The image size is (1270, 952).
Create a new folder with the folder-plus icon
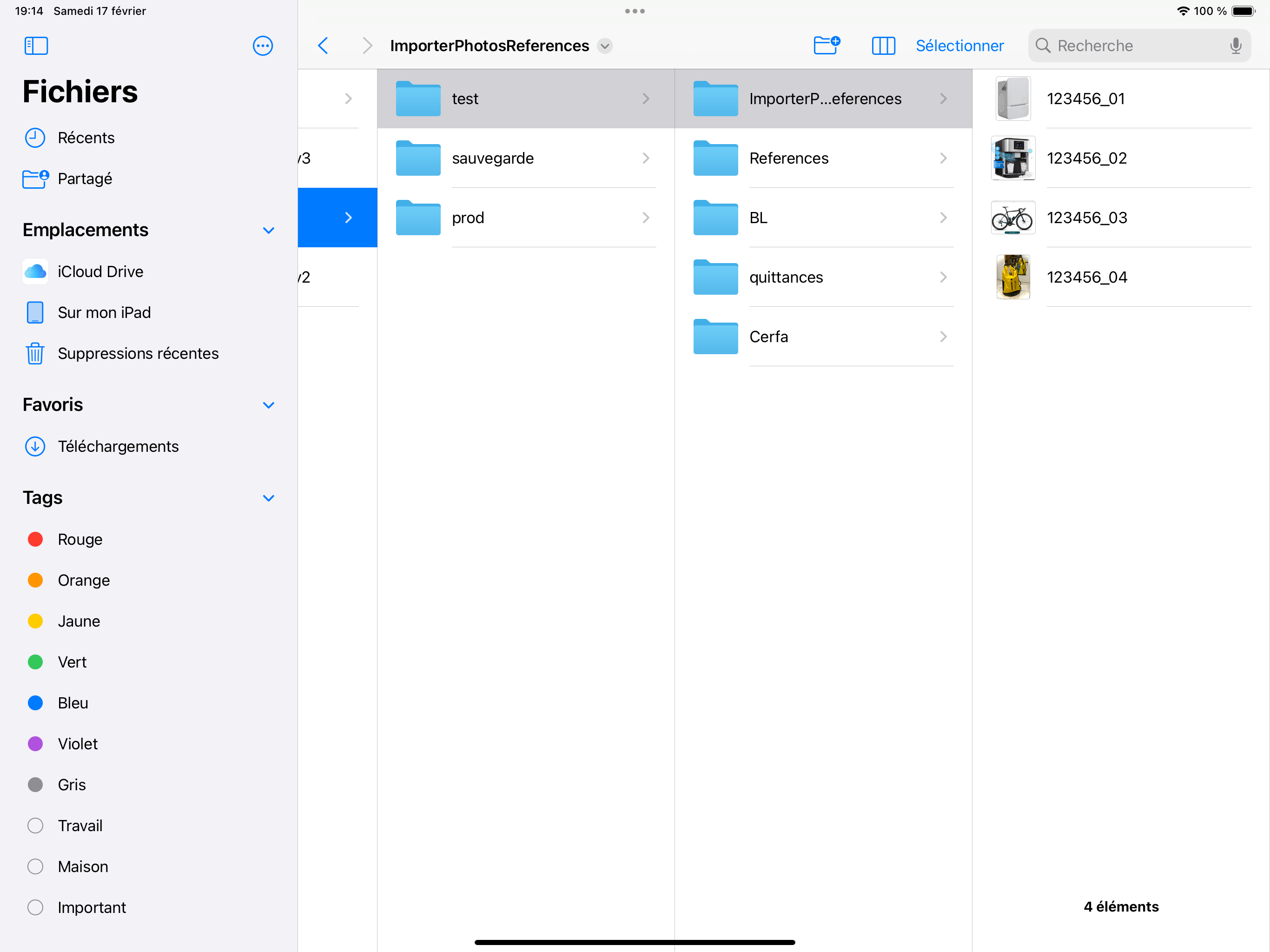point(827,46)
